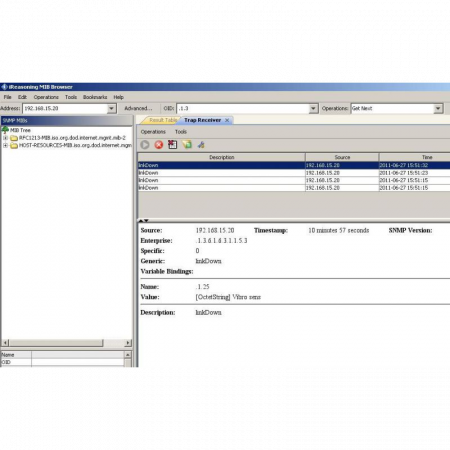Expand the HOST-RESOURCES-MIB tree node
The height and width of the screenshot is (450, 450).
tap(5, 145)
